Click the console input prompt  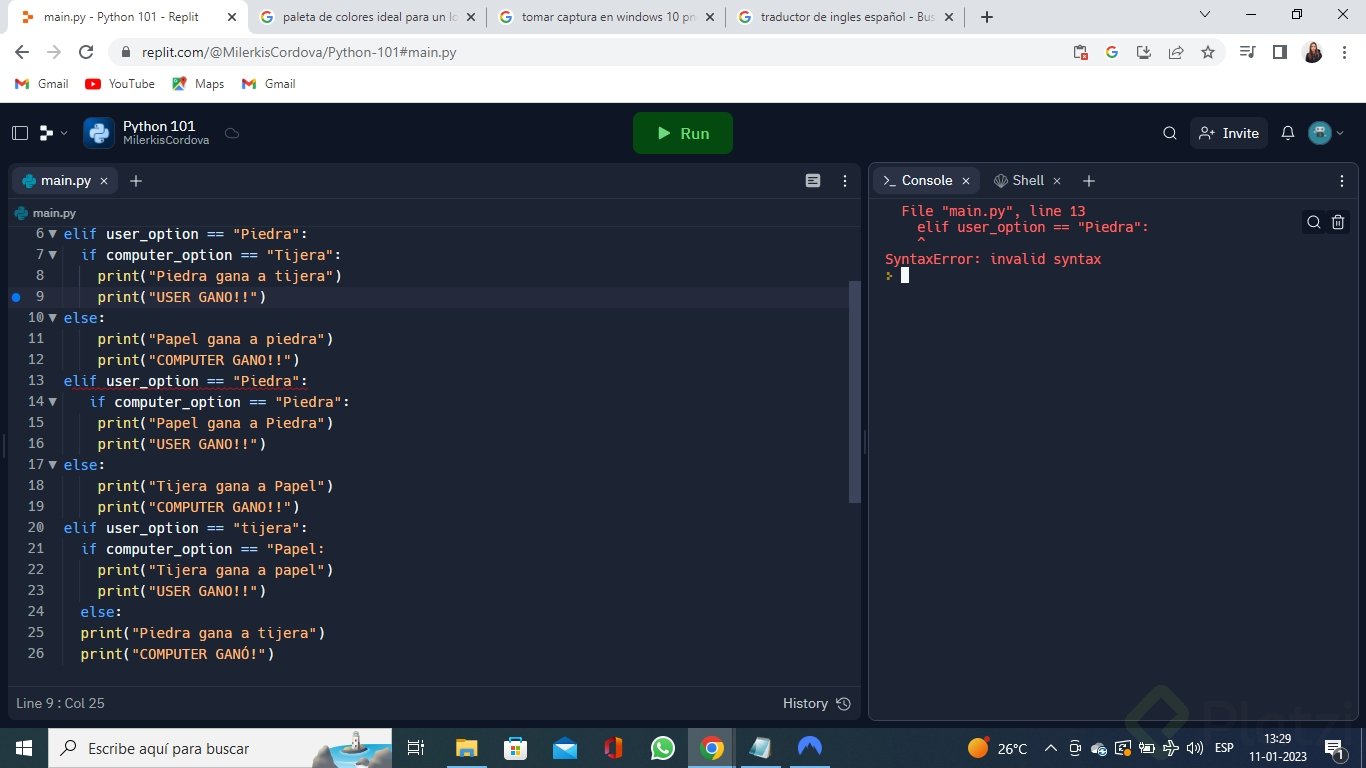pyautogui.click(x=904, y=275)
